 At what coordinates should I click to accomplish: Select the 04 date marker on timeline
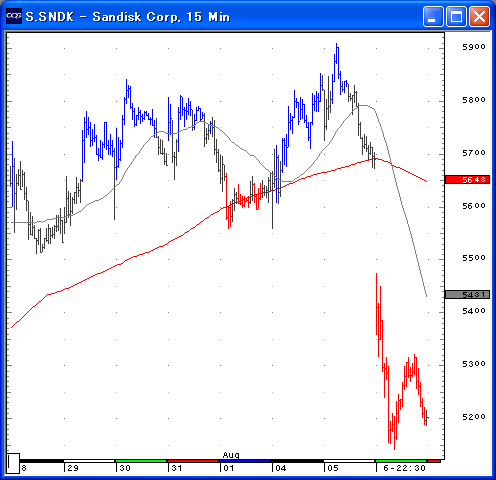[281, 468]
